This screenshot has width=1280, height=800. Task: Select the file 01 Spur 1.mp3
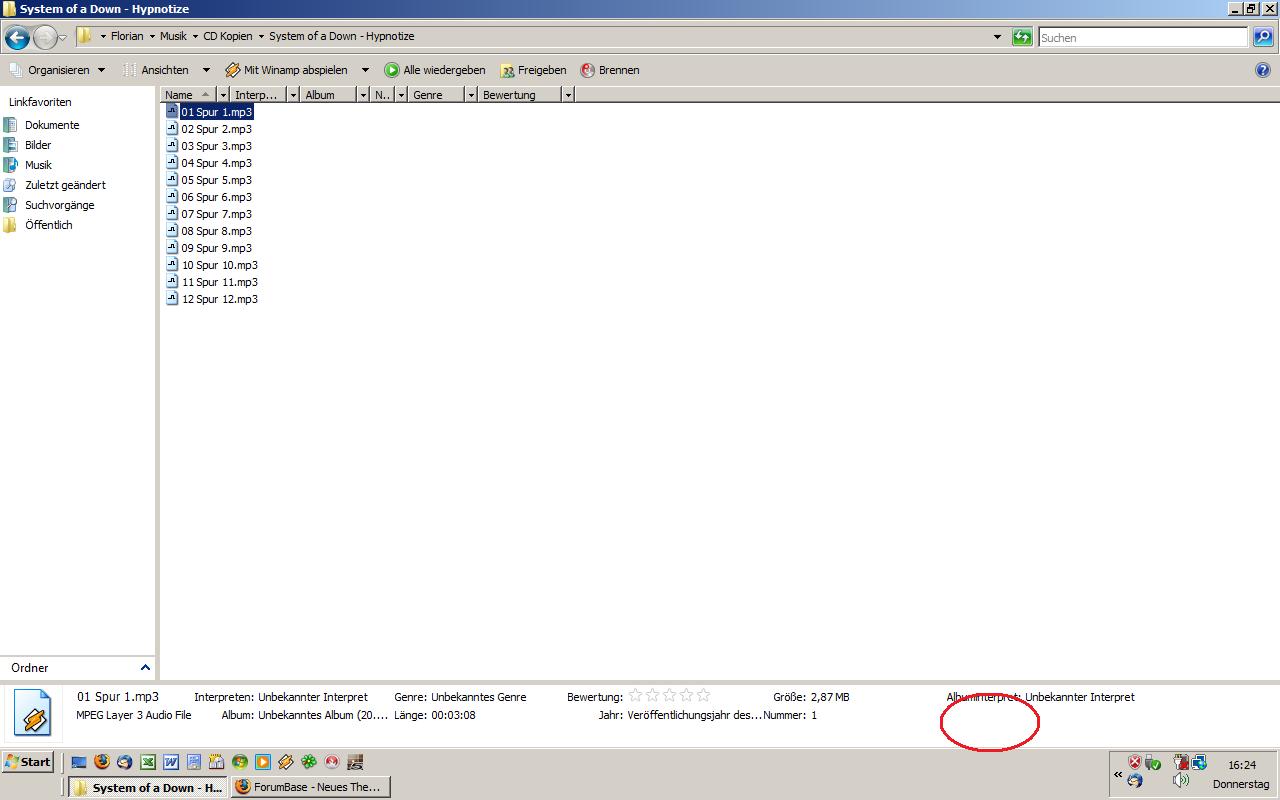click(x=209, y=112)
